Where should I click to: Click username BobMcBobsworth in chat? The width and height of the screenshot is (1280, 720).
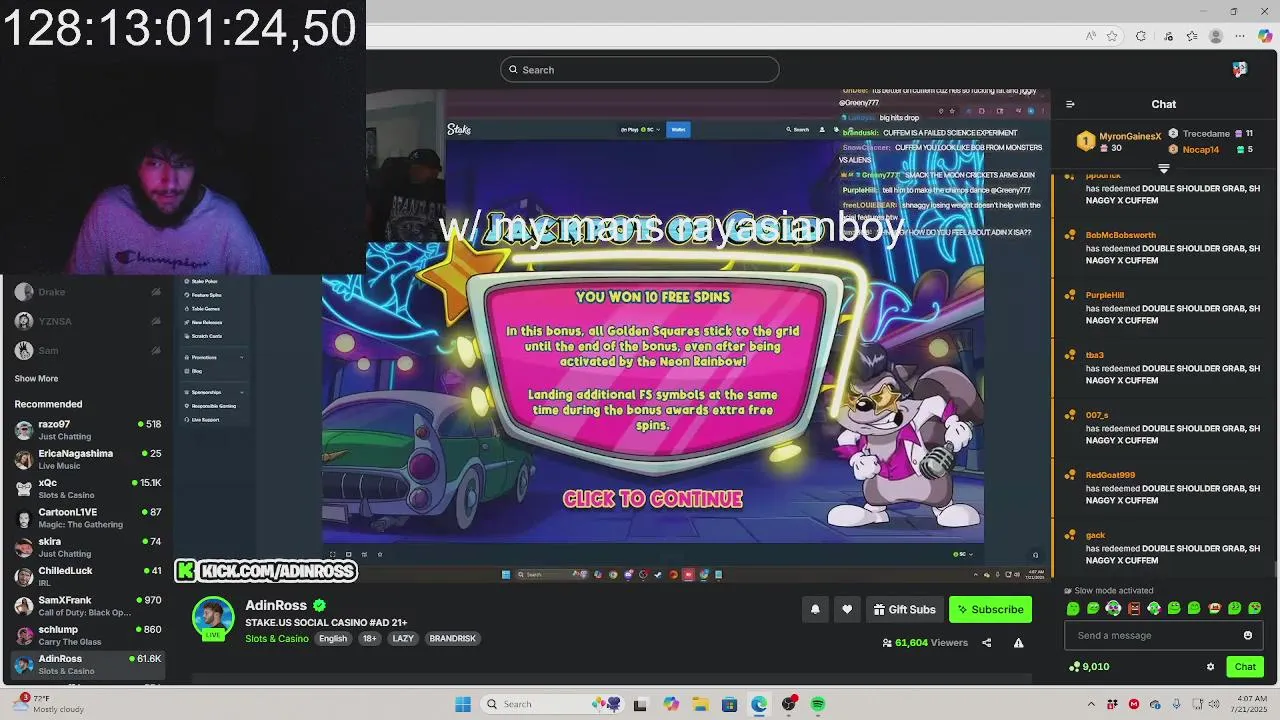(x=1121, y=235)
